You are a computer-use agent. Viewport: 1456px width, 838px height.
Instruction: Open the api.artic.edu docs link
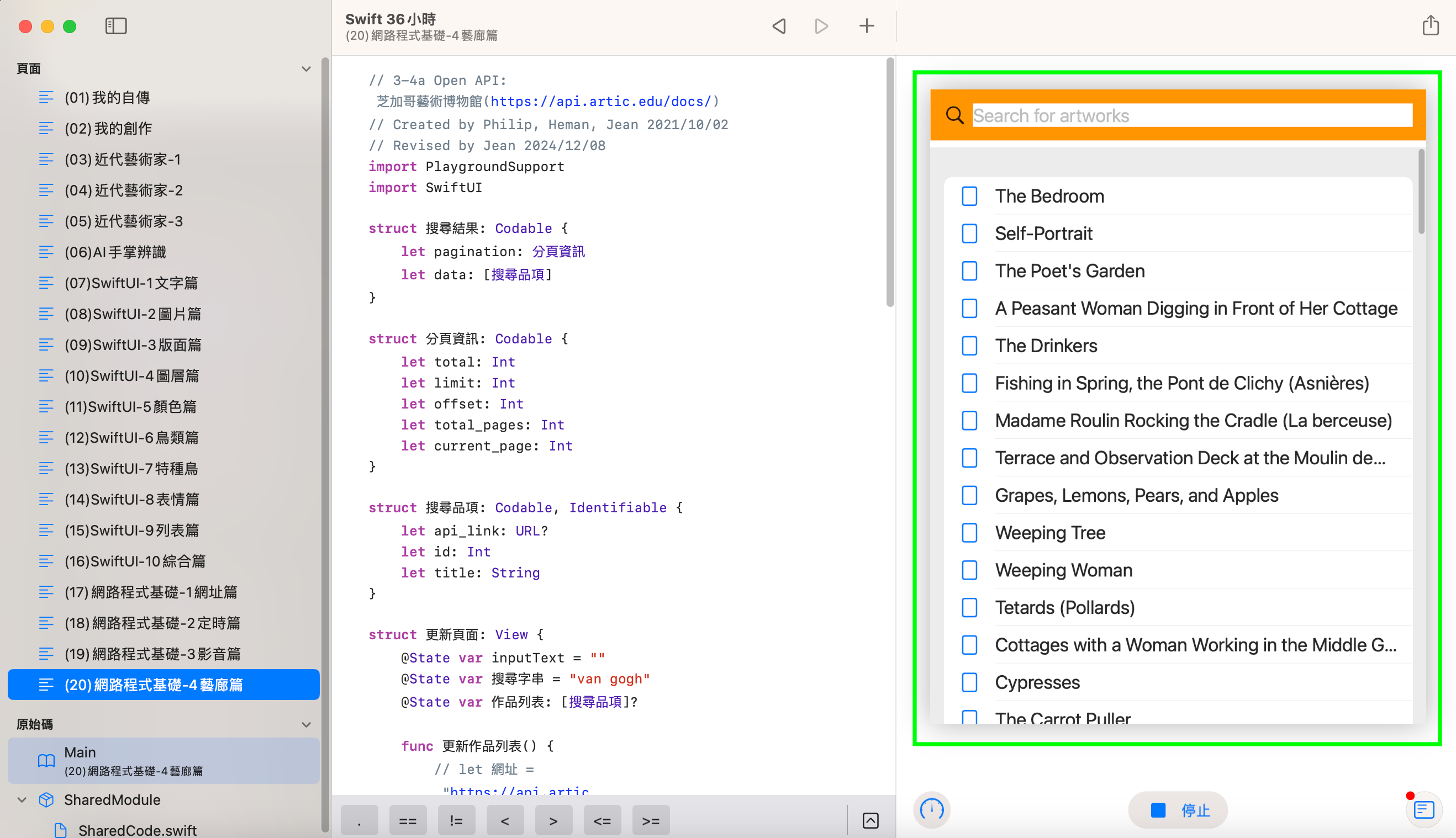(x=601, y=102)
